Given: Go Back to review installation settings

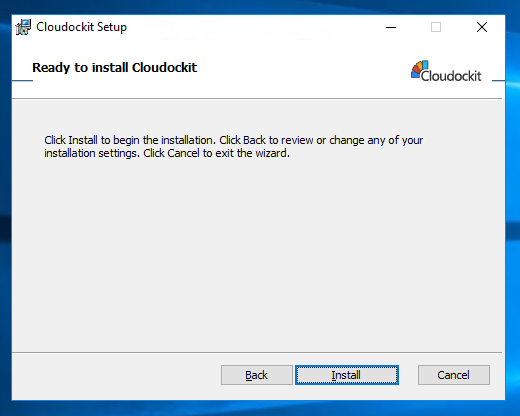Looking at the screenshot, I should [256, 375].
